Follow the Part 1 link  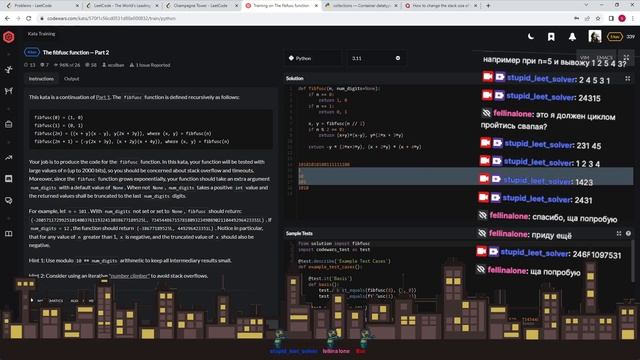[103, 97]
